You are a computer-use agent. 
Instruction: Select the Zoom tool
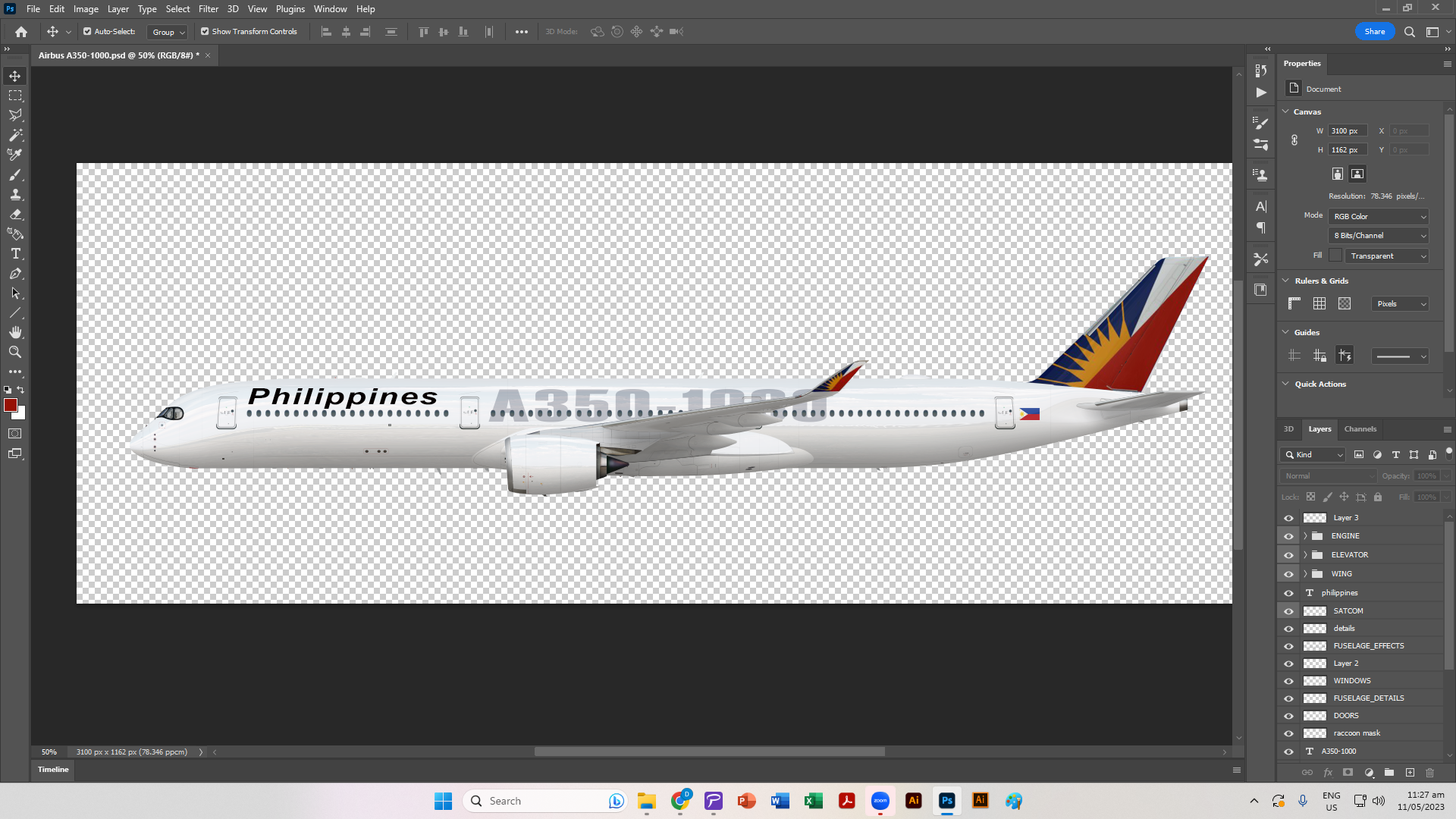(15, 352)
